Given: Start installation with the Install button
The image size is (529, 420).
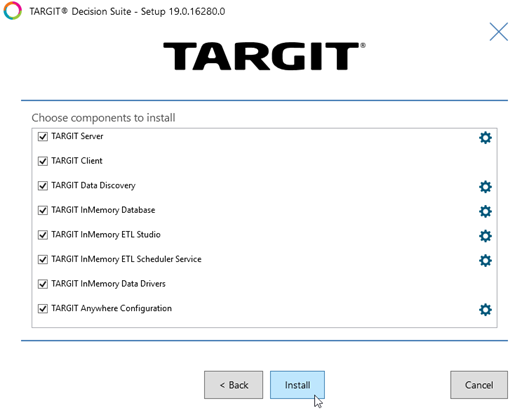Looking at the screenshot, I should [x=297, y=385].
